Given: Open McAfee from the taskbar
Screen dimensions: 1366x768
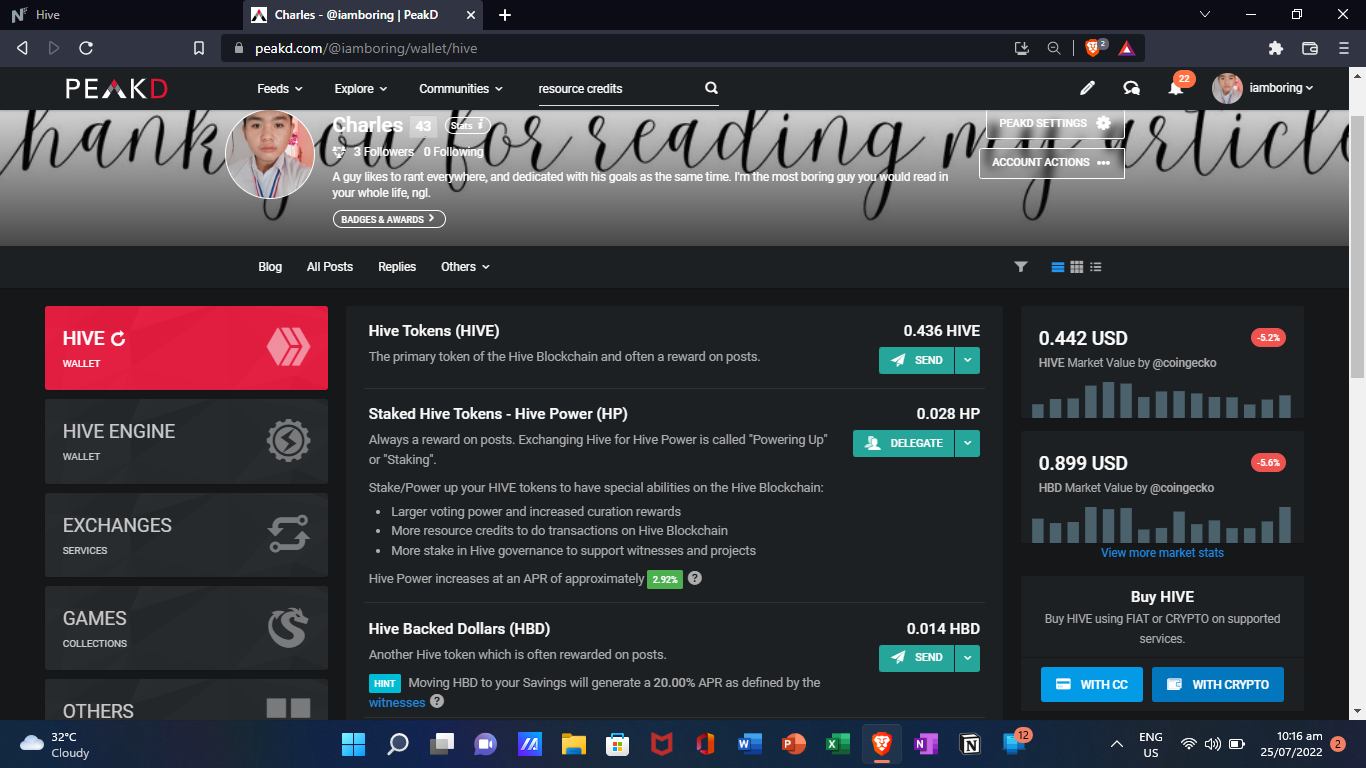Looking at the screenshot, I should (661, 744).
